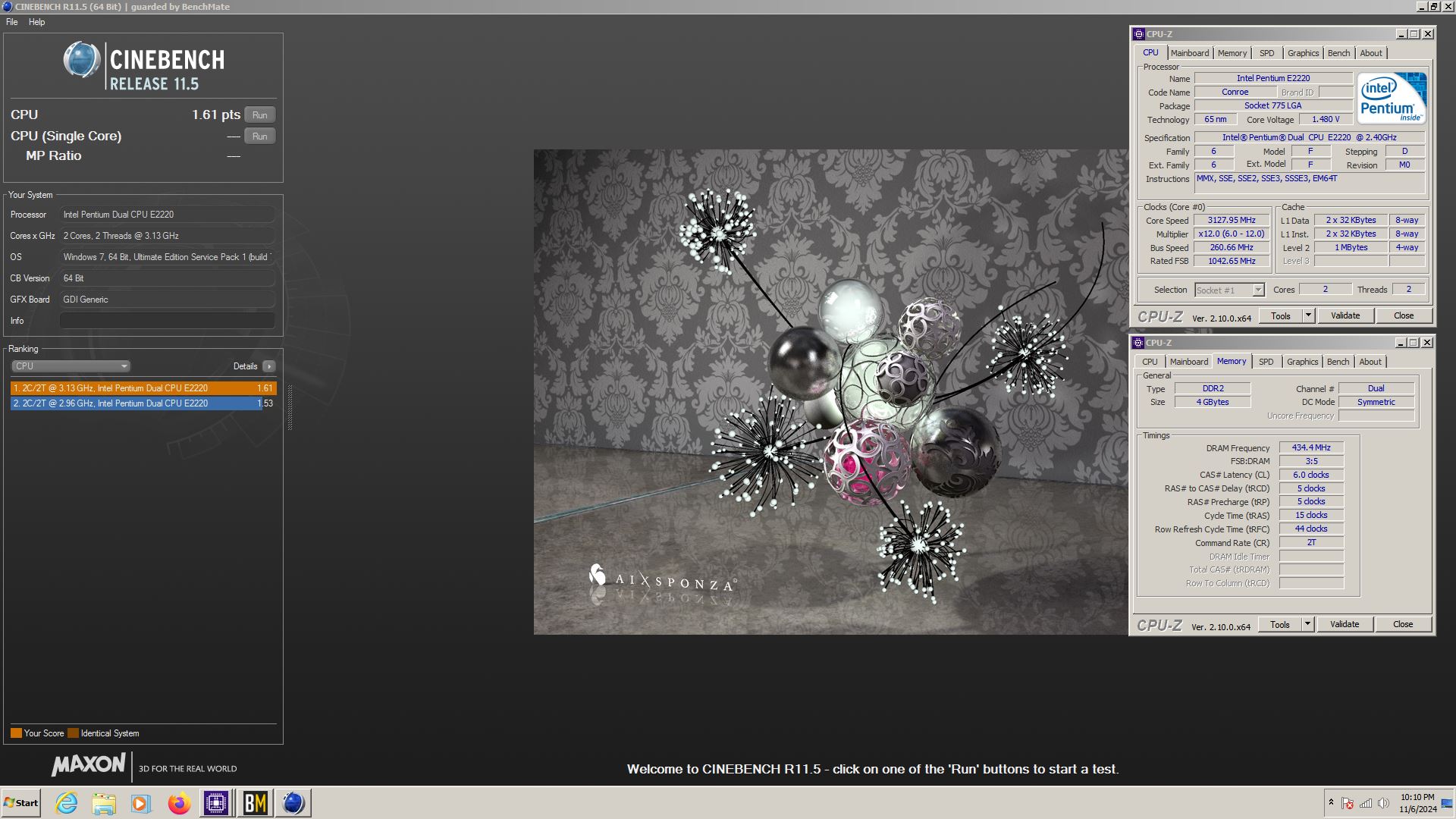Click Show Desktop icon at taskbar end
This screenshot has width=1456, height=819.
click(1447, 803)
